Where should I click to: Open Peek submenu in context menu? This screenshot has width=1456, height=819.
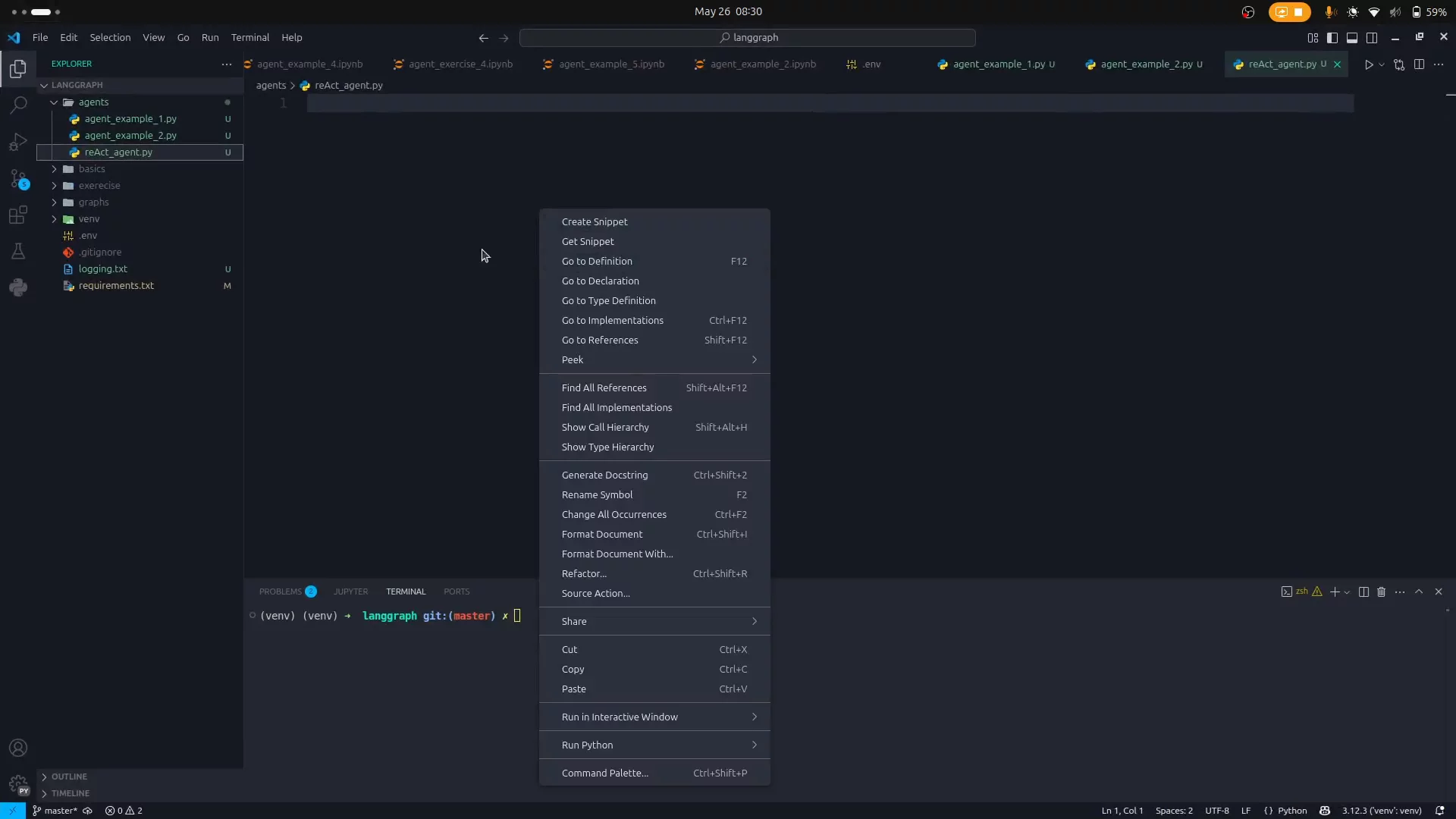(x=654, y=360)
